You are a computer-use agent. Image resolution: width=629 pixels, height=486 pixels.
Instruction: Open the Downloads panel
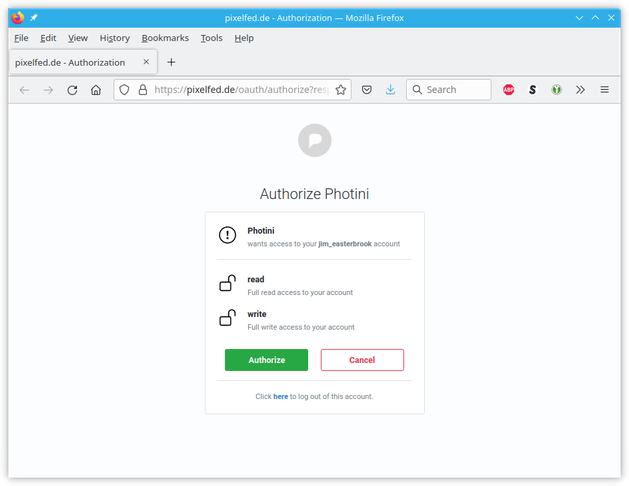390,90
